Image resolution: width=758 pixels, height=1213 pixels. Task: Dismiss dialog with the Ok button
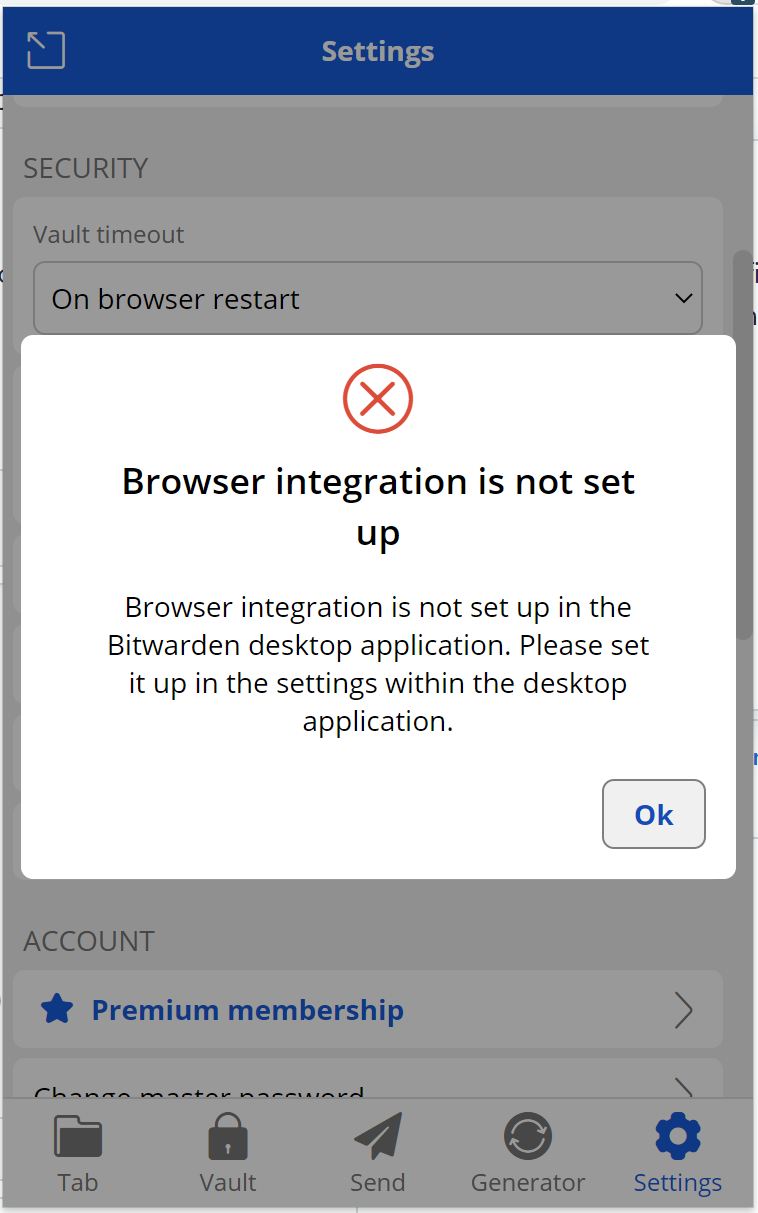653,814
